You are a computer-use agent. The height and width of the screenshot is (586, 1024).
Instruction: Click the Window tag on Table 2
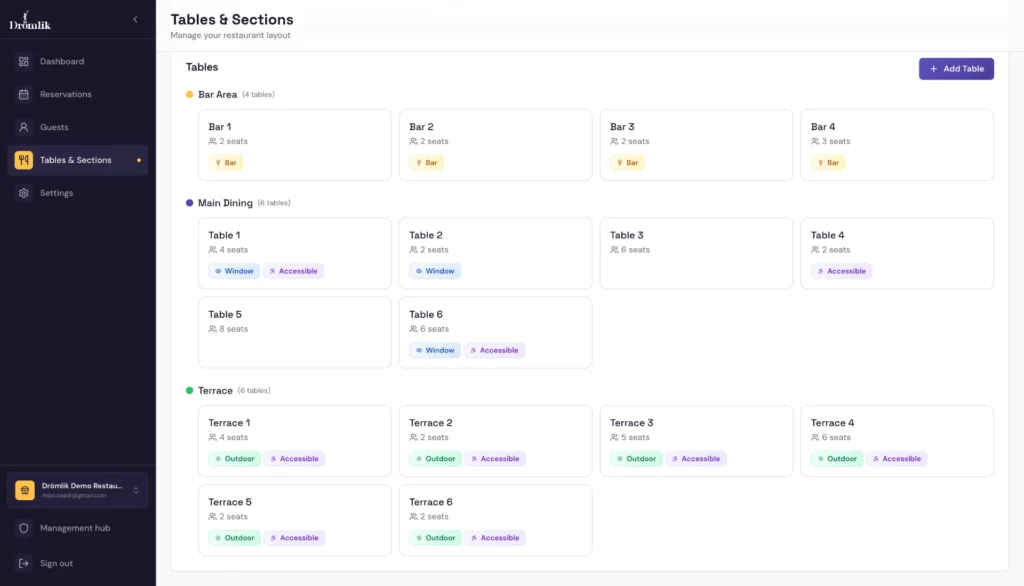[435, 271]
